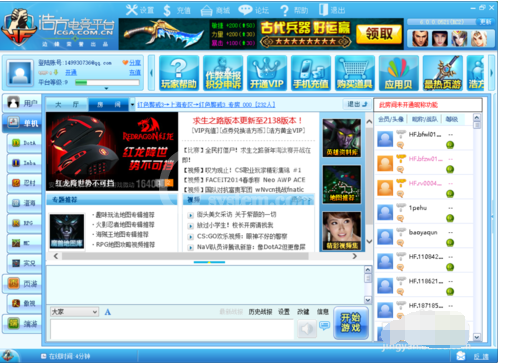
Task: Click the 分享 share link beside the heart
Action: 135,63
